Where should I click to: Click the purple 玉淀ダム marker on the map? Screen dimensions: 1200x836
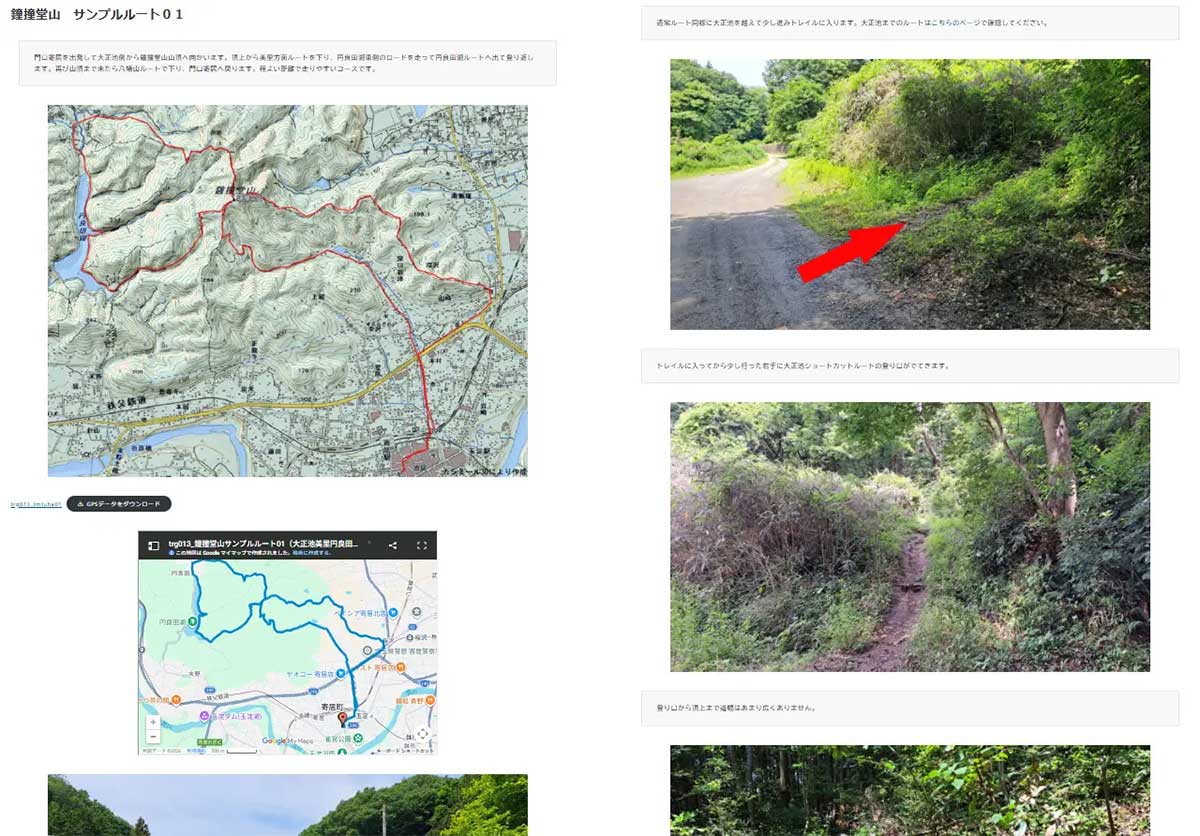click(201, 717)
